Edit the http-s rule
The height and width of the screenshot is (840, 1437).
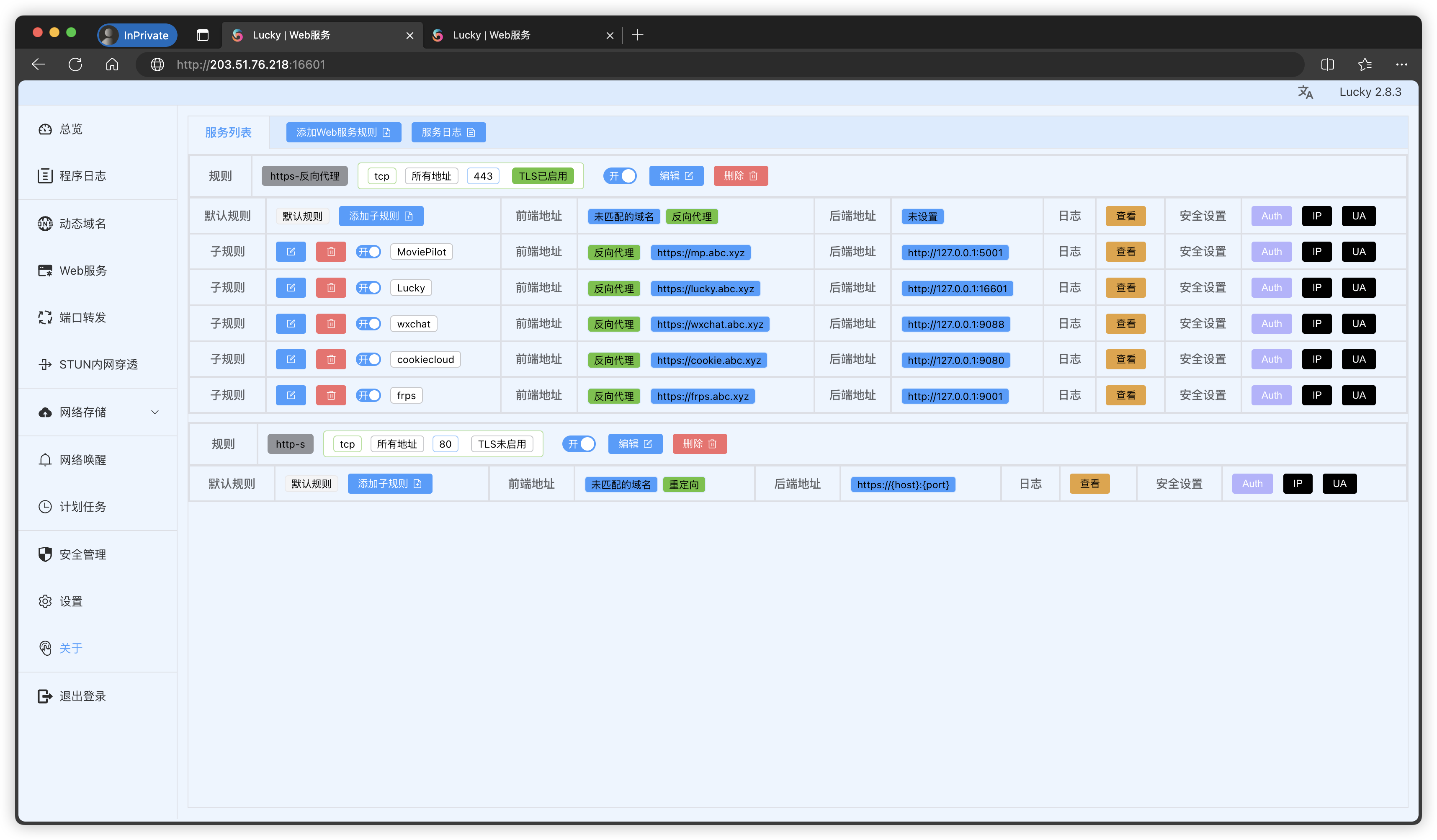(x=635, y=444)
